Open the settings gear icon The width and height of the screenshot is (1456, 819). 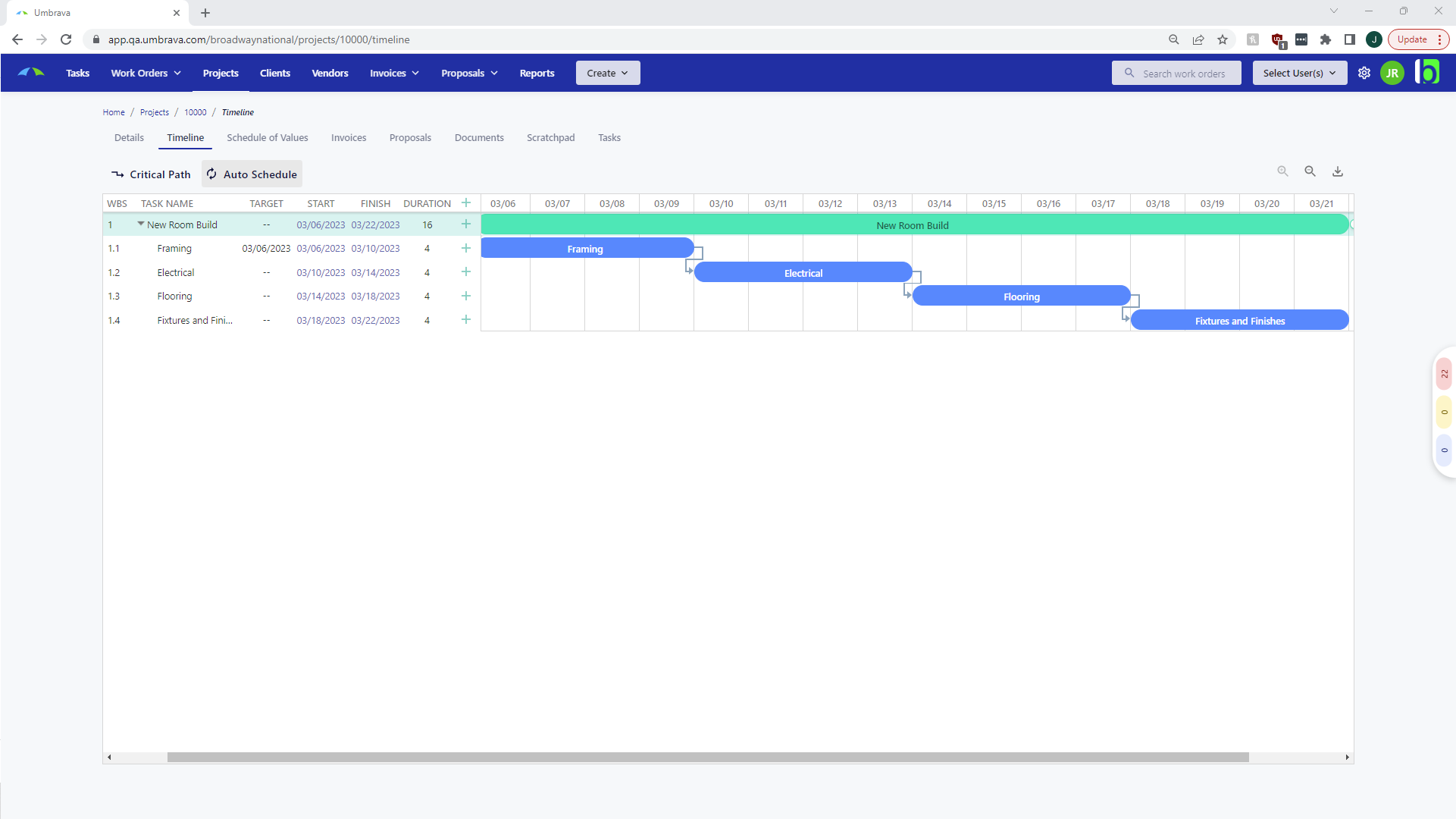click(1365, 73)
